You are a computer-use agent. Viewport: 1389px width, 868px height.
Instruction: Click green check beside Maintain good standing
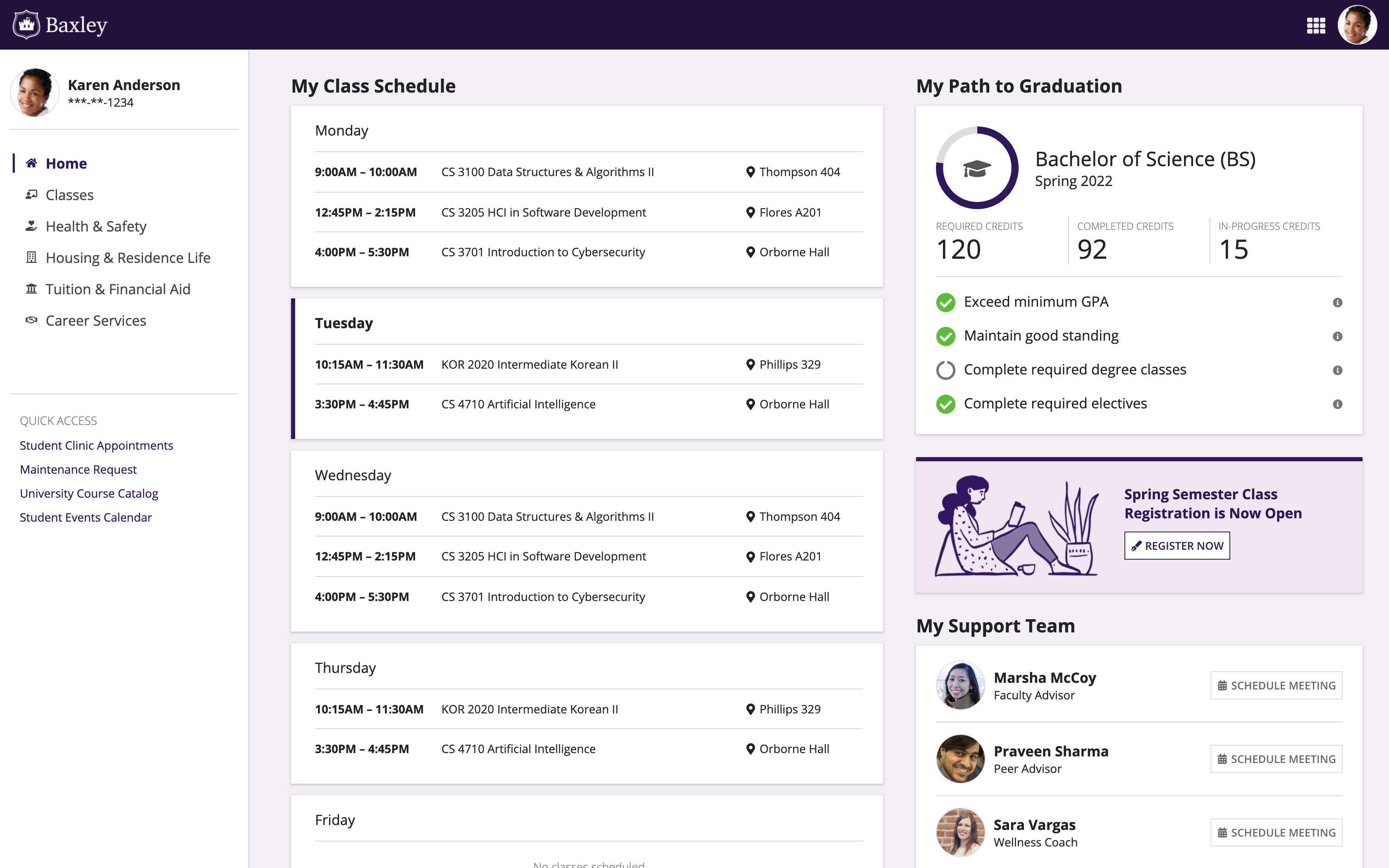point(945,336)
